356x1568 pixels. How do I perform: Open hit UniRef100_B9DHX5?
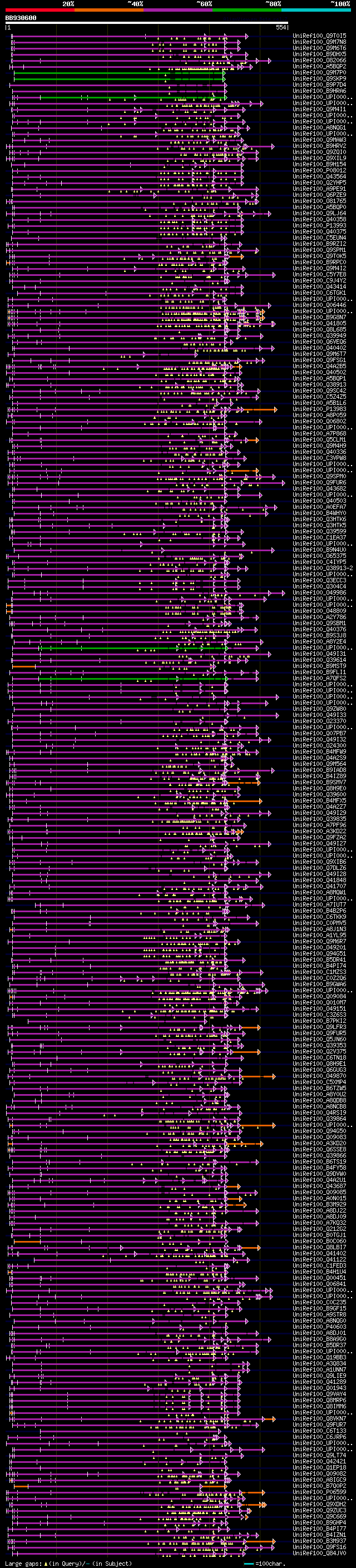(x=319, y=54)
